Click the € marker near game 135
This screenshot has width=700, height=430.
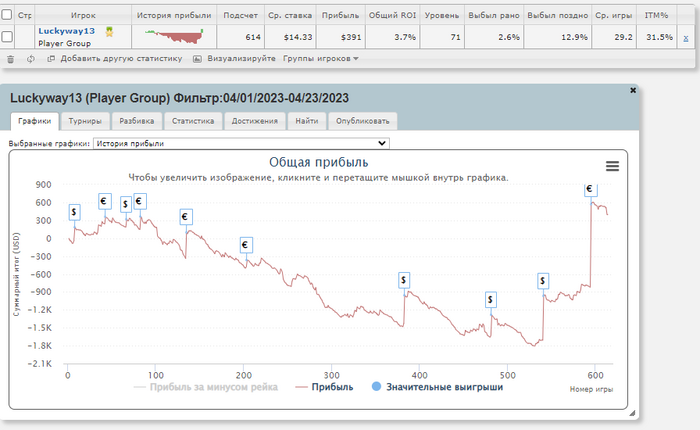[186, 217]
